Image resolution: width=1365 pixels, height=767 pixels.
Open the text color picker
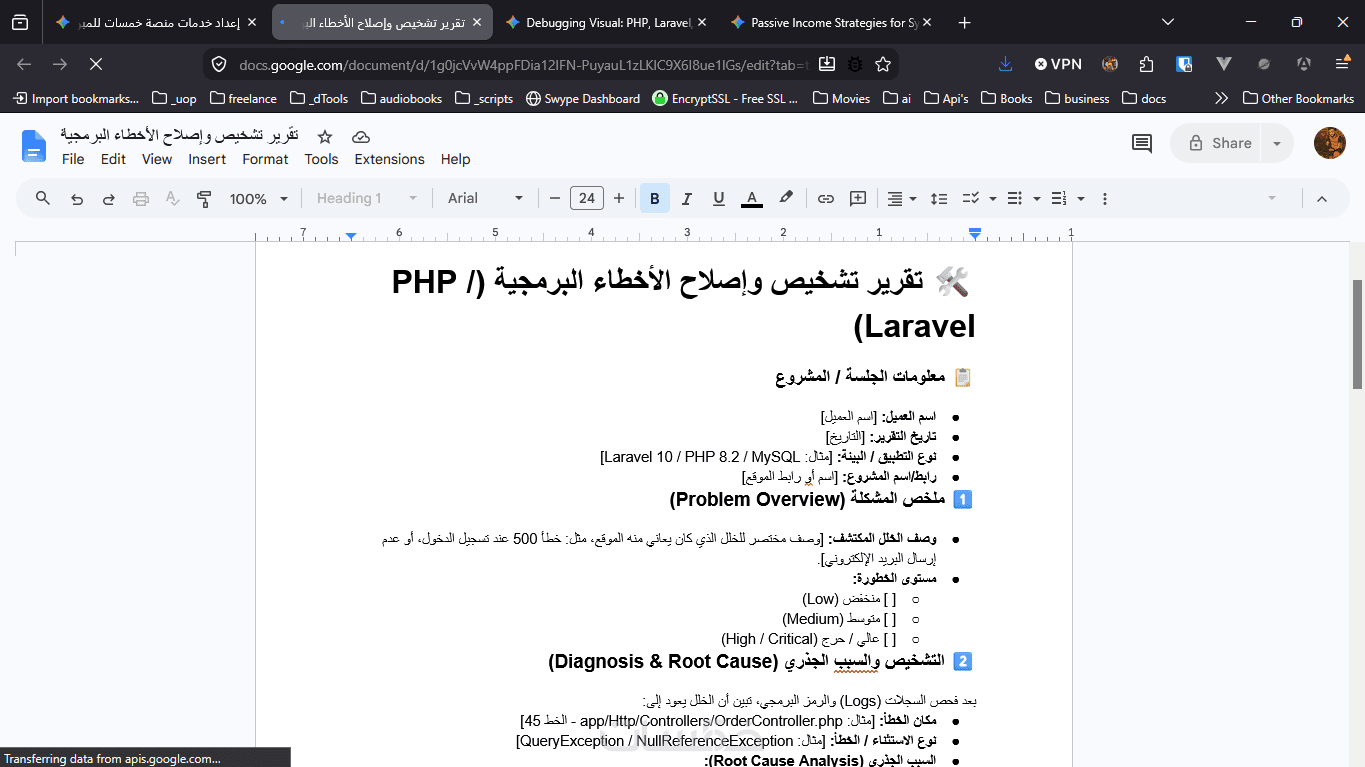point(752,199)
